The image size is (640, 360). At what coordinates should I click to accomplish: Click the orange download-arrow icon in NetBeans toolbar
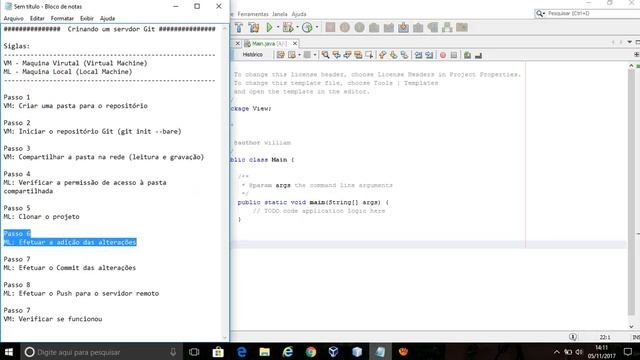[403, 27]
